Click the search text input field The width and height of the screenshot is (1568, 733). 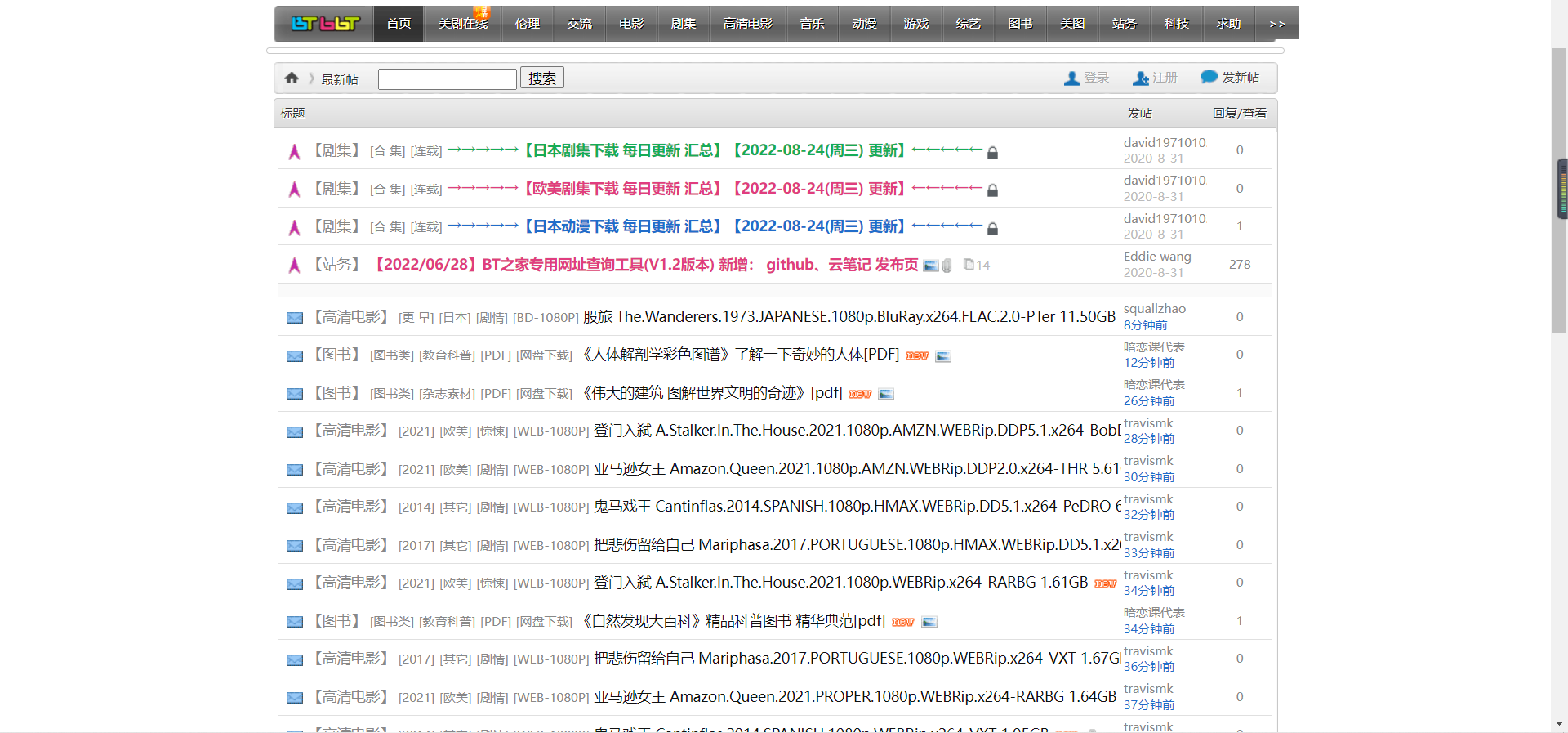[448, 79]
